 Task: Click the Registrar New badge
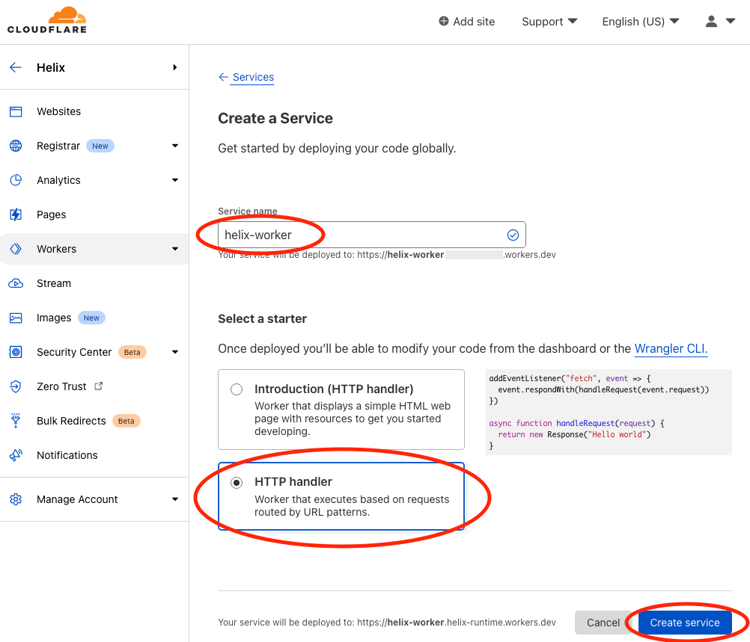[x=100, y=146]
